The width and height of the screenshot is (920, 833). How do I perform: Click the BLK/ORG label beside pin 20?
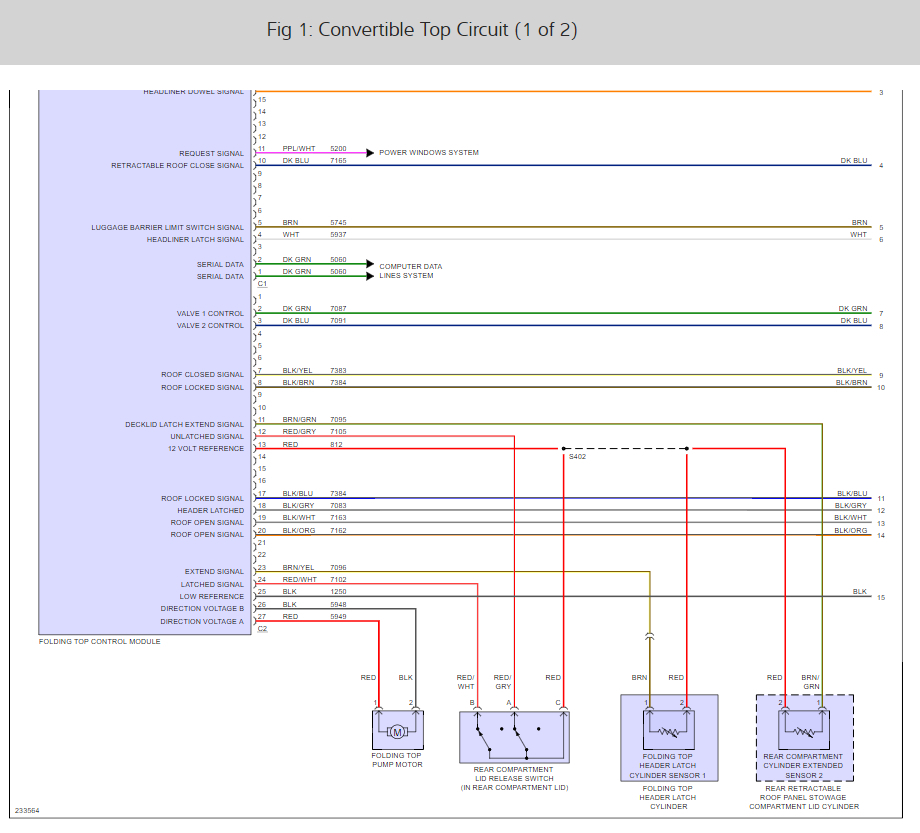(x=299, y=531)
